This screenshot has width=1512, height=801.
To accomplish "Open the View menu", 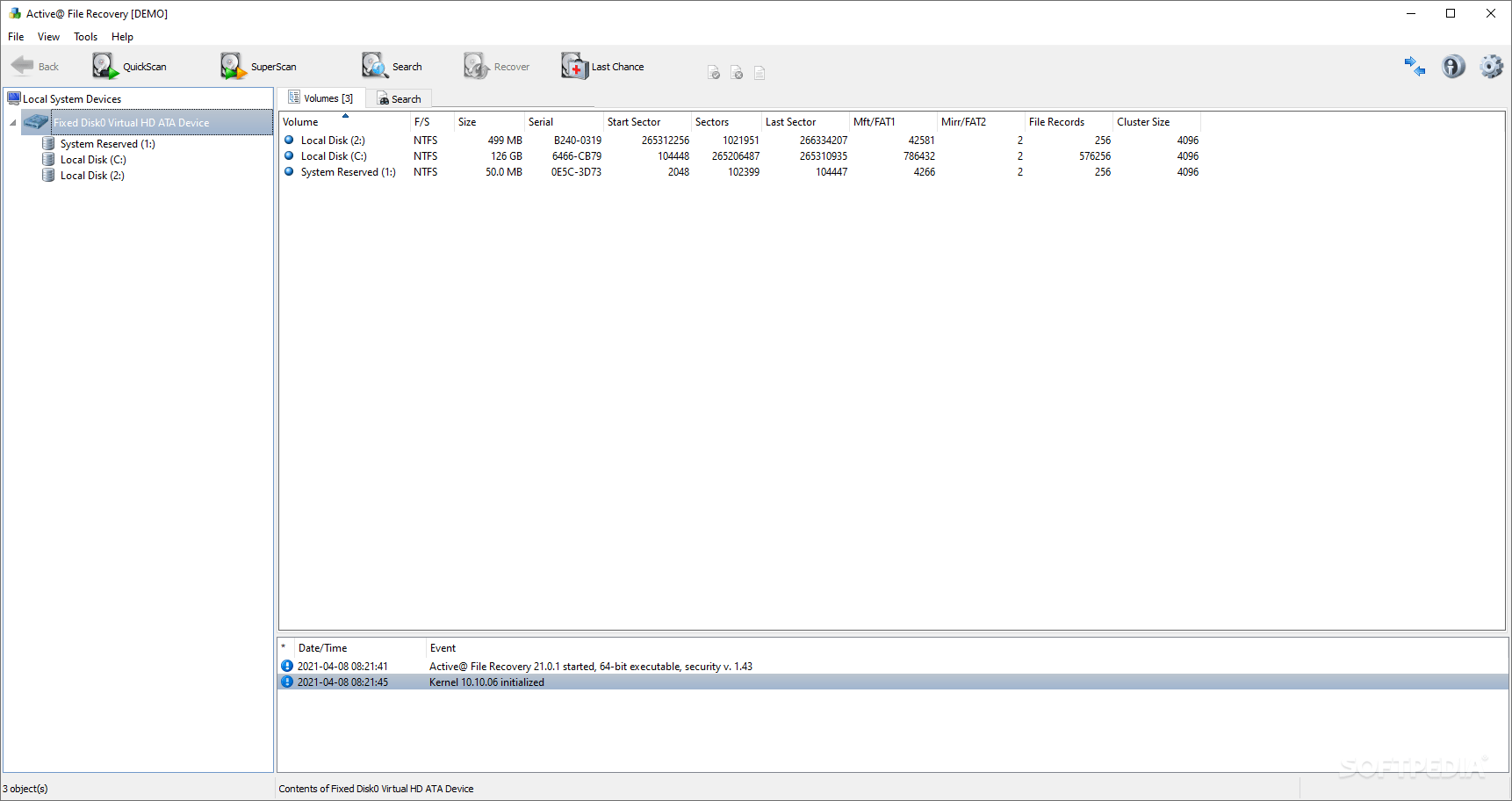I will (x=48, y=37).
